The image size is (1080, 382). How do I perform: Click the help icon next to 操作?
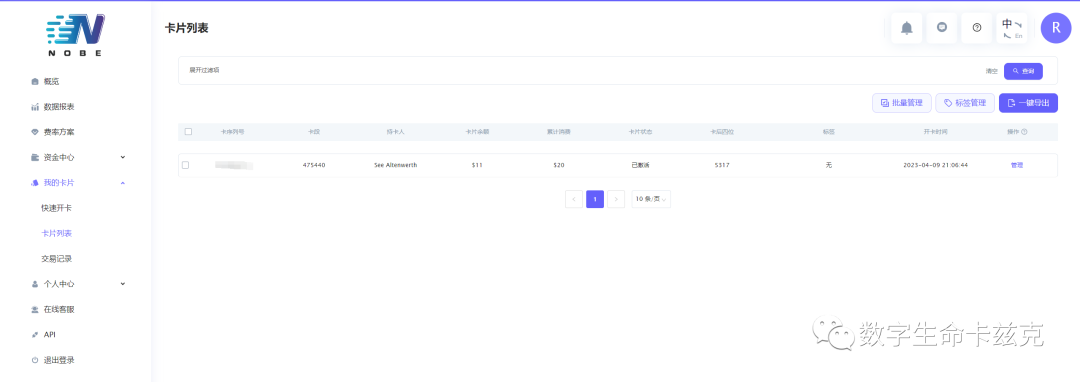pyautogui.click(x=1024, y=131)
